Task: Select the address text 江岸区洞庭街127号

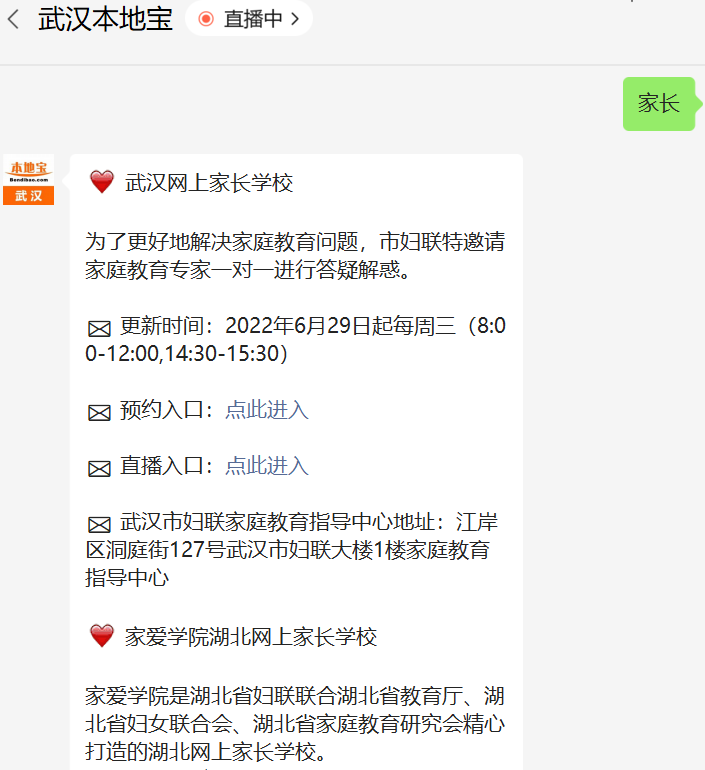Action: click(292, 536)
